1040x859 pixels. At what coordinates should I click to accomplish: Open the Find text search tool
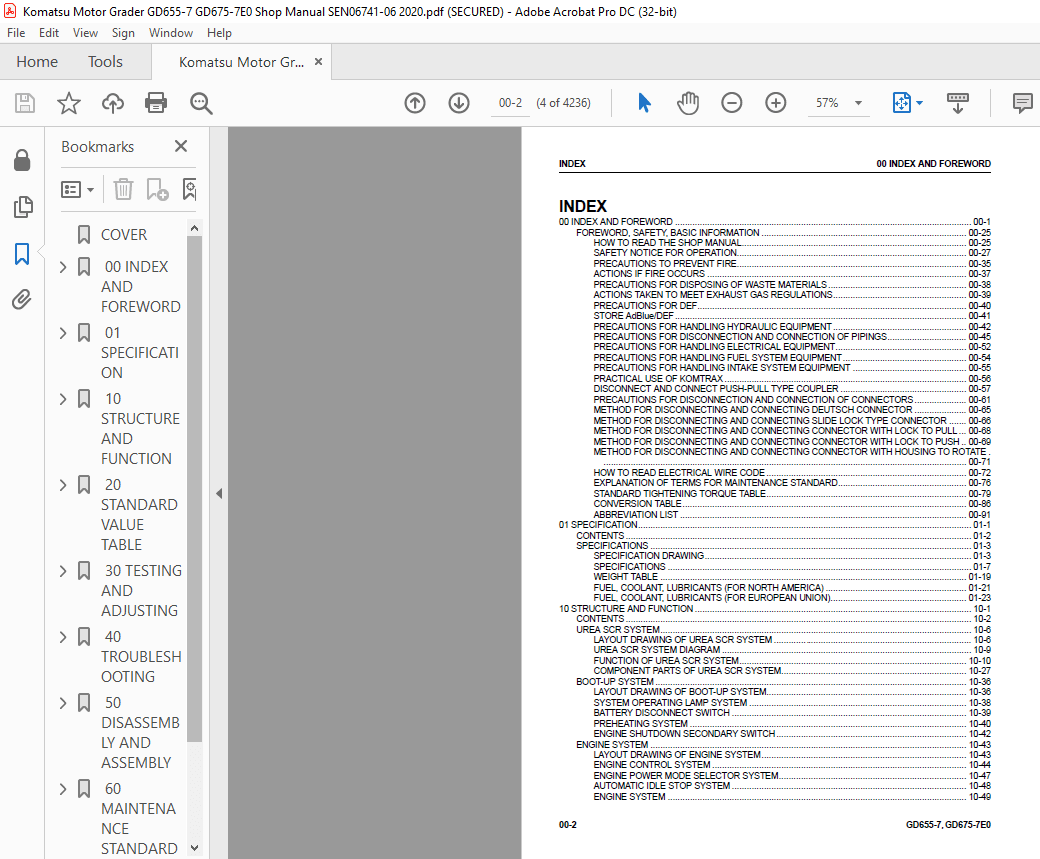pyautogui.click(x=201, y=103)
